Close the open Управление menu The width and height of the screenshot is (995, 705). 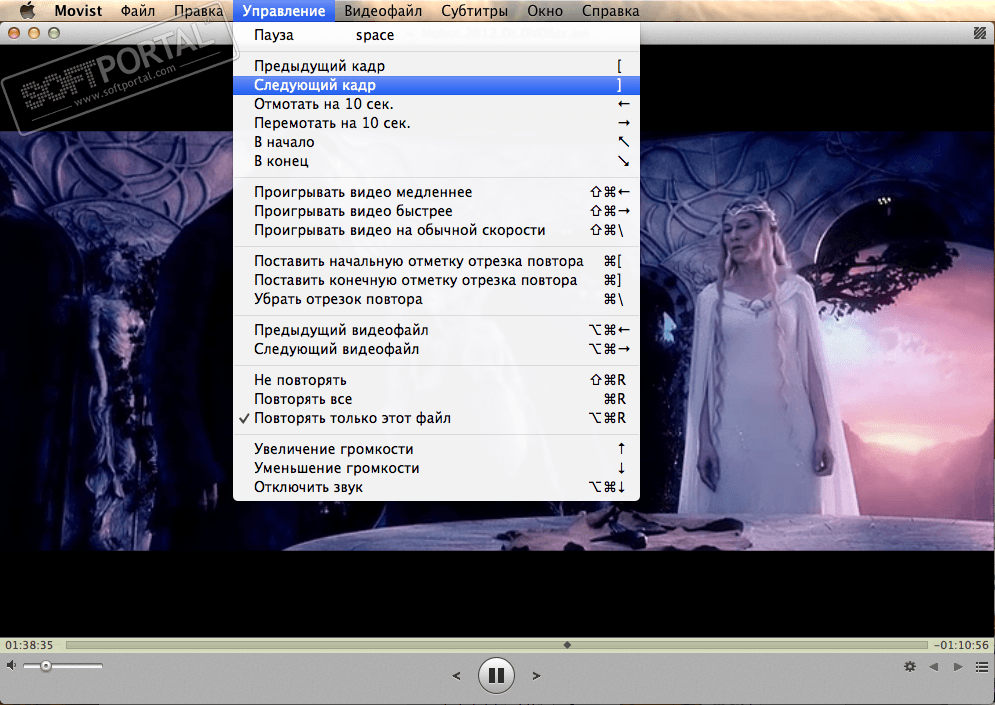tap(284, 11)
